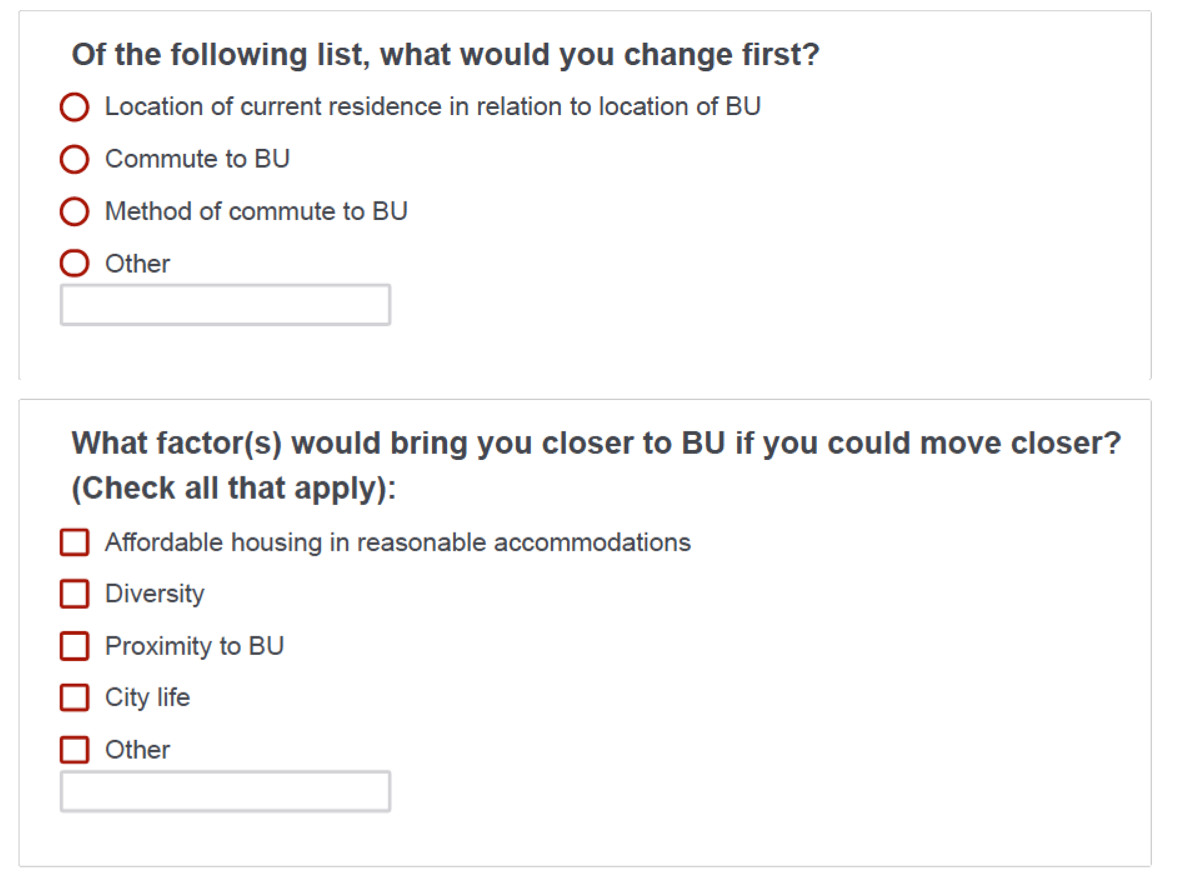Select the 'Commute to BU' radio button
Screen dimensions: 1181x877
(x=74, y=159)
